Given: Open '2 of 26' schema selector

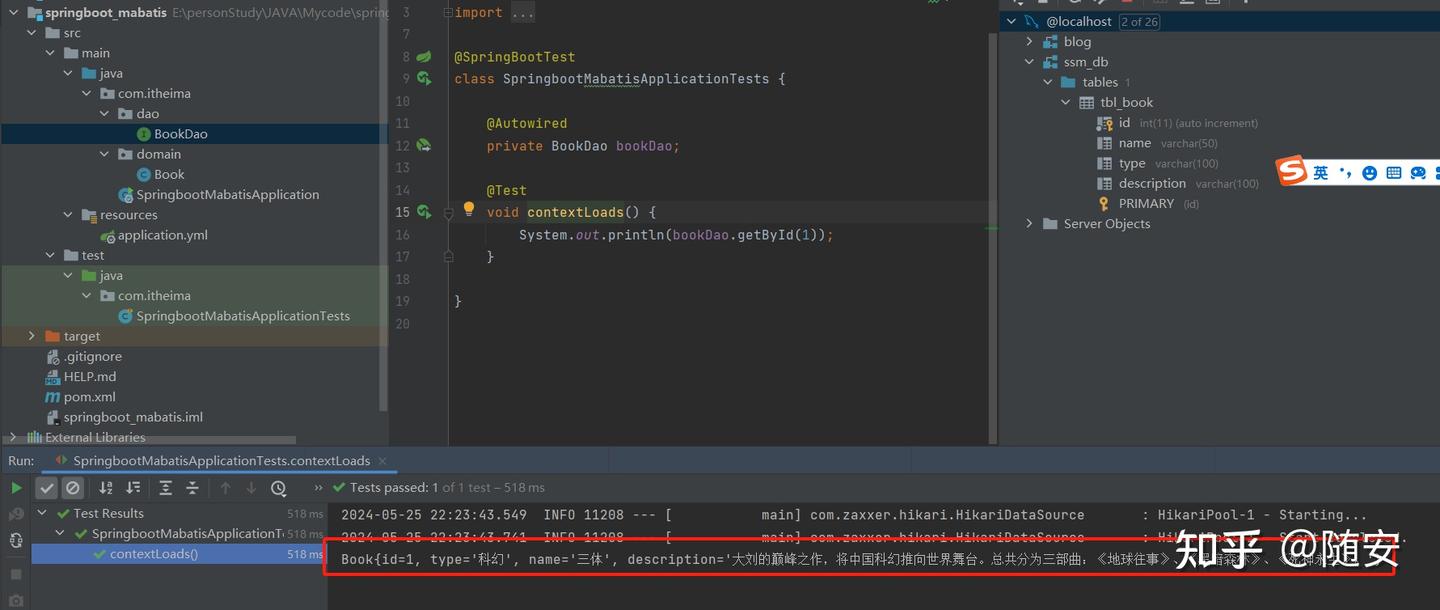Looking at the screenshot, I should pos(1139,22).
